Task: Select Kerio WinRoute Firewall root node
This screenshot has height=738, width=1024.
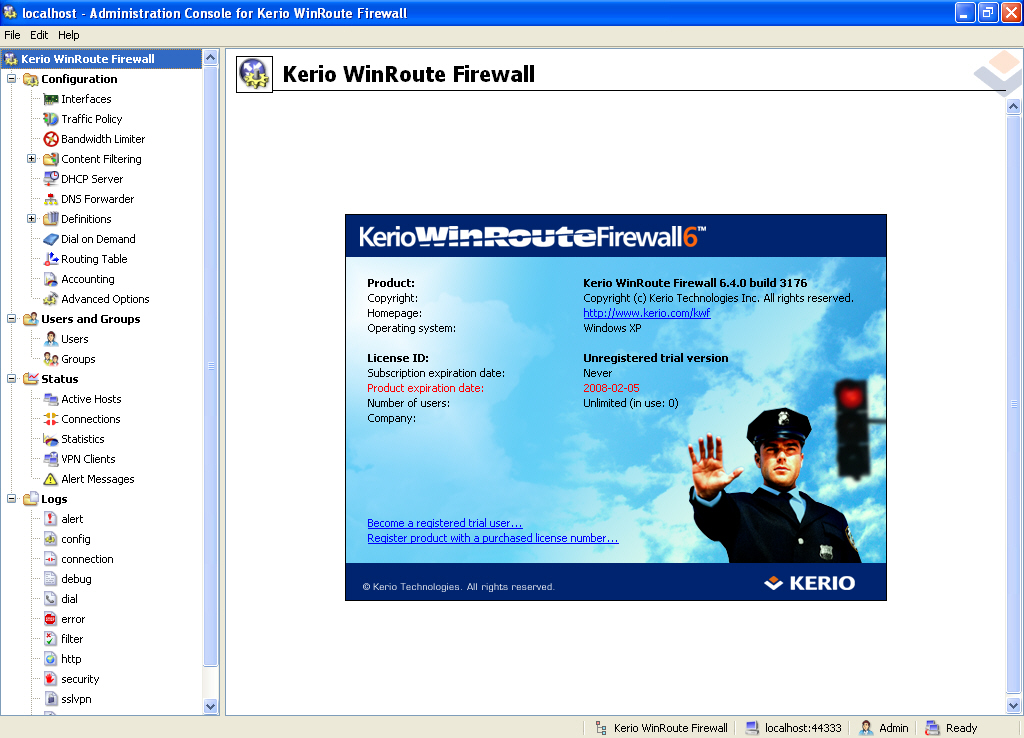Action: tap(88, 59)
